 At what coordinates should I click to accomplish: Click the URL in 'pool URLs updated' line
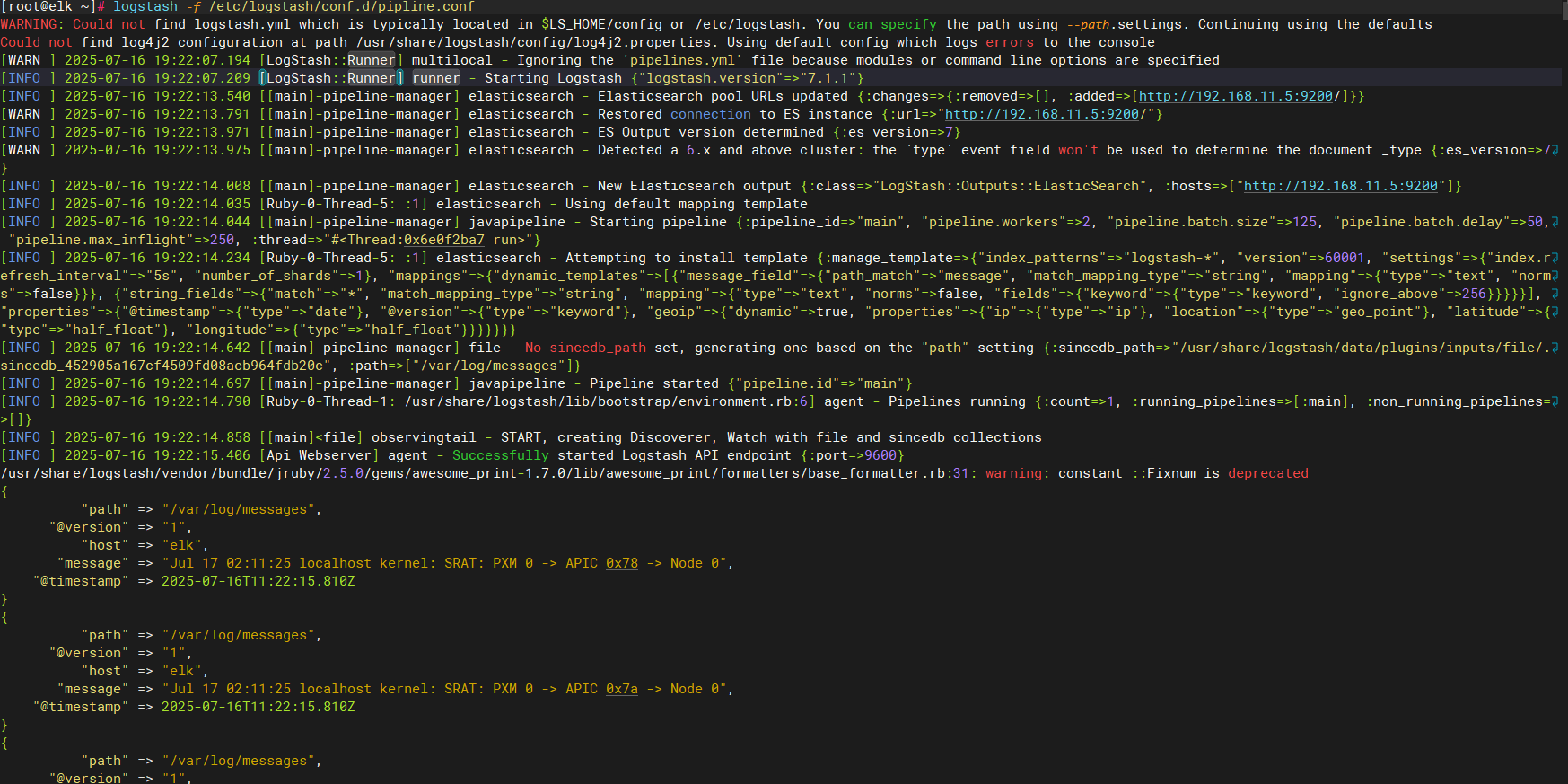[1239, 96]
